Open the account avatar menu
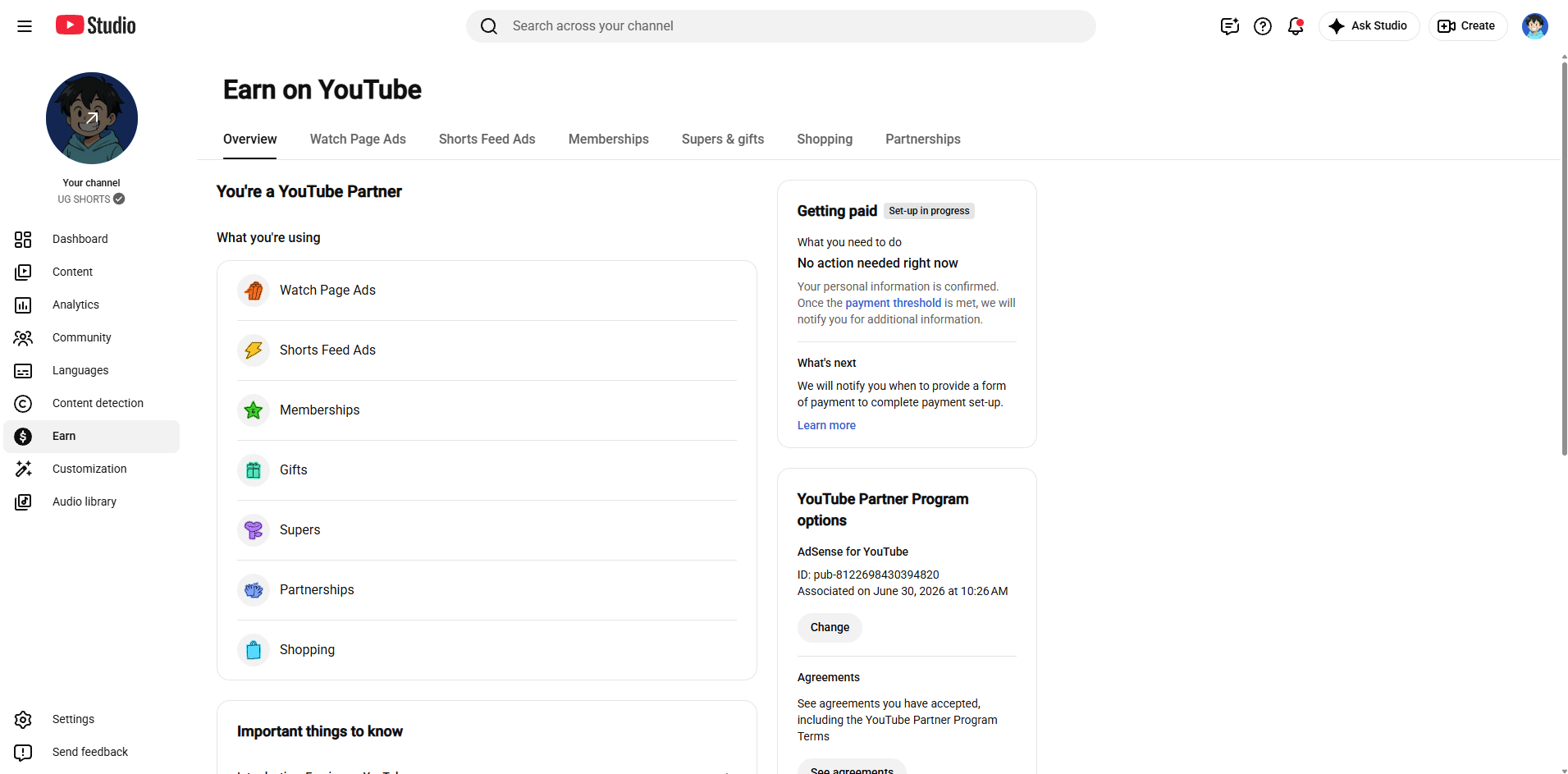Viewport: 1568px width, 774px height. tap(1534, 26)
